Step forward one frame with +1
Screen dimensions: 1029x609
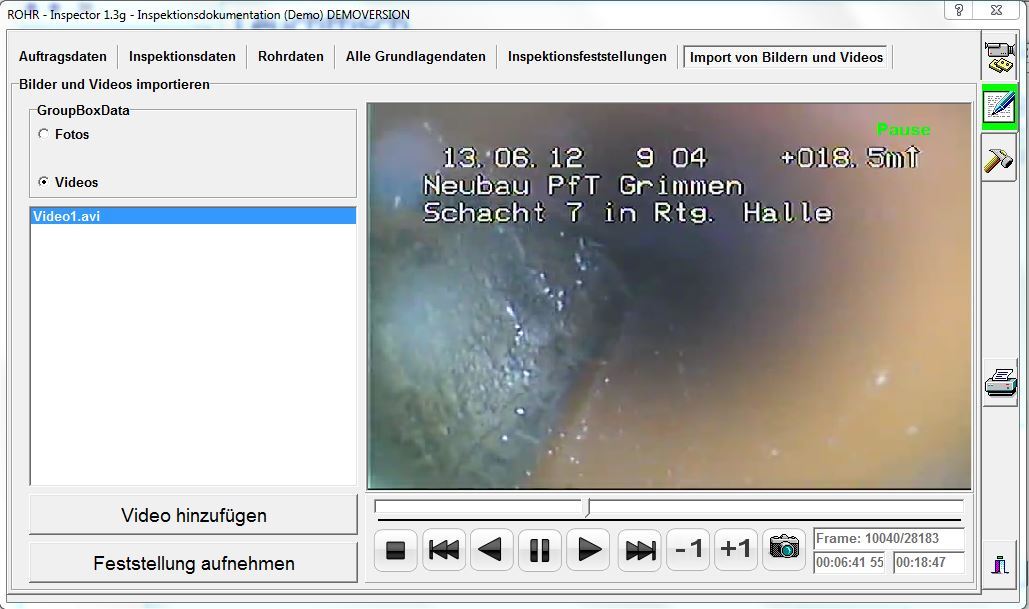(x=736, y=550)
